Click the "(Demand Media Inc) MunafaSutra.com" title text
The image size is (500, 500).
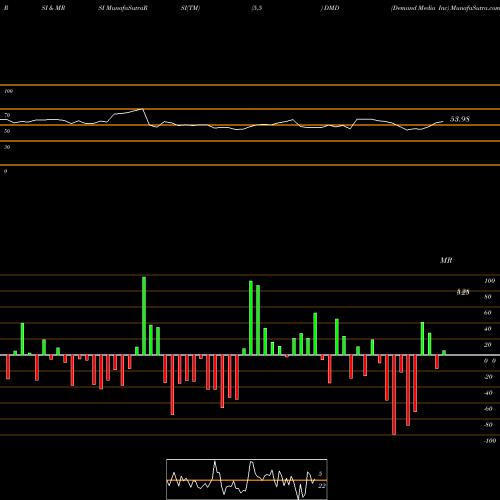[445, 8]
